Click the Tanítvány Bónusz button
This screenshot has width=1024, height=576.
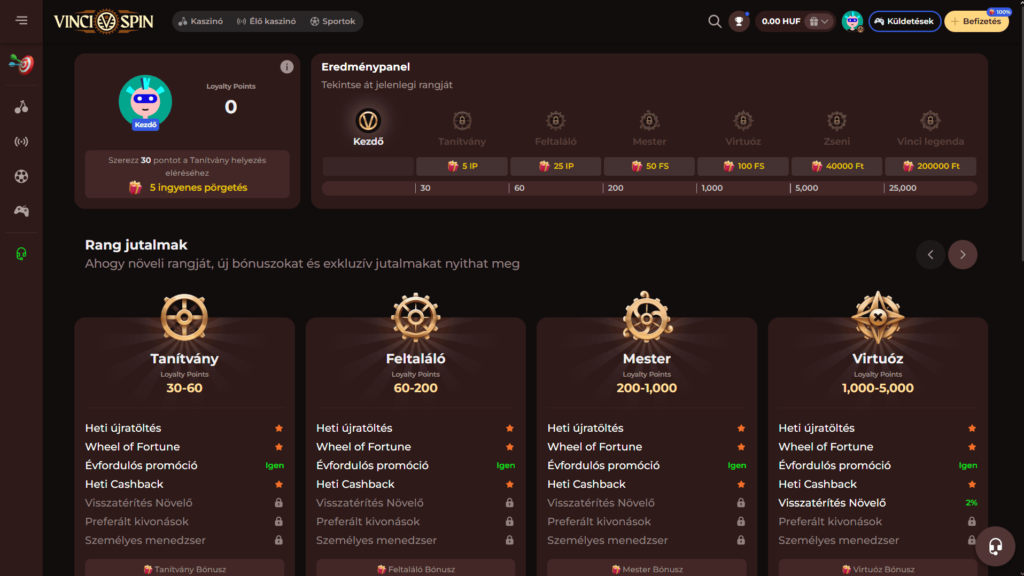(184, 568)
